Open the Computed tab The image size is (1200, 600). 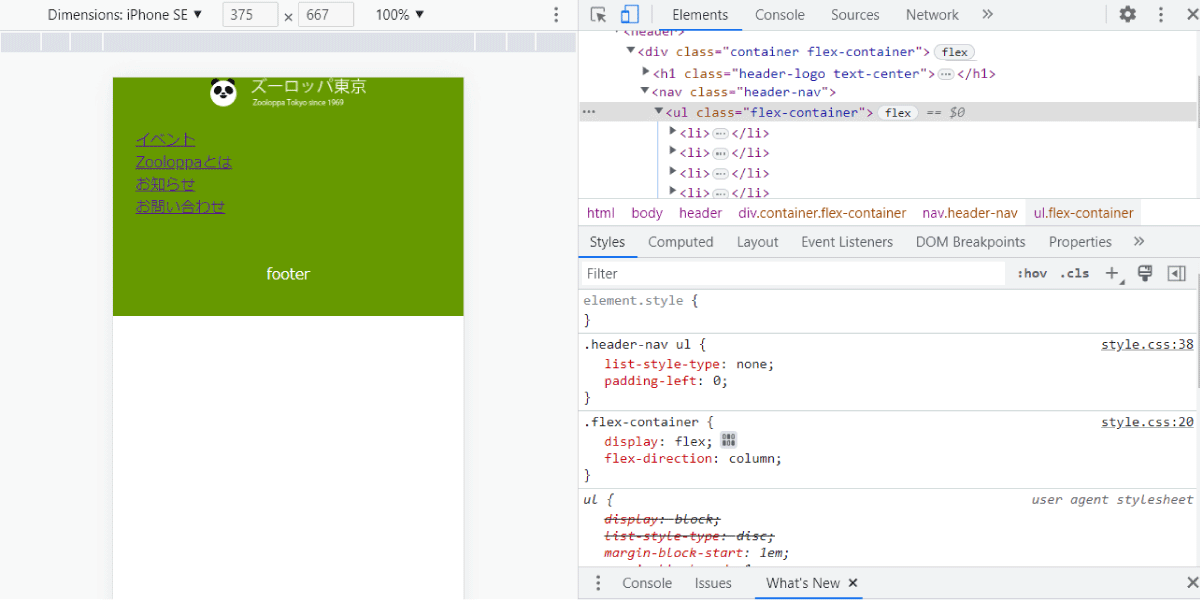click(681, 242)
